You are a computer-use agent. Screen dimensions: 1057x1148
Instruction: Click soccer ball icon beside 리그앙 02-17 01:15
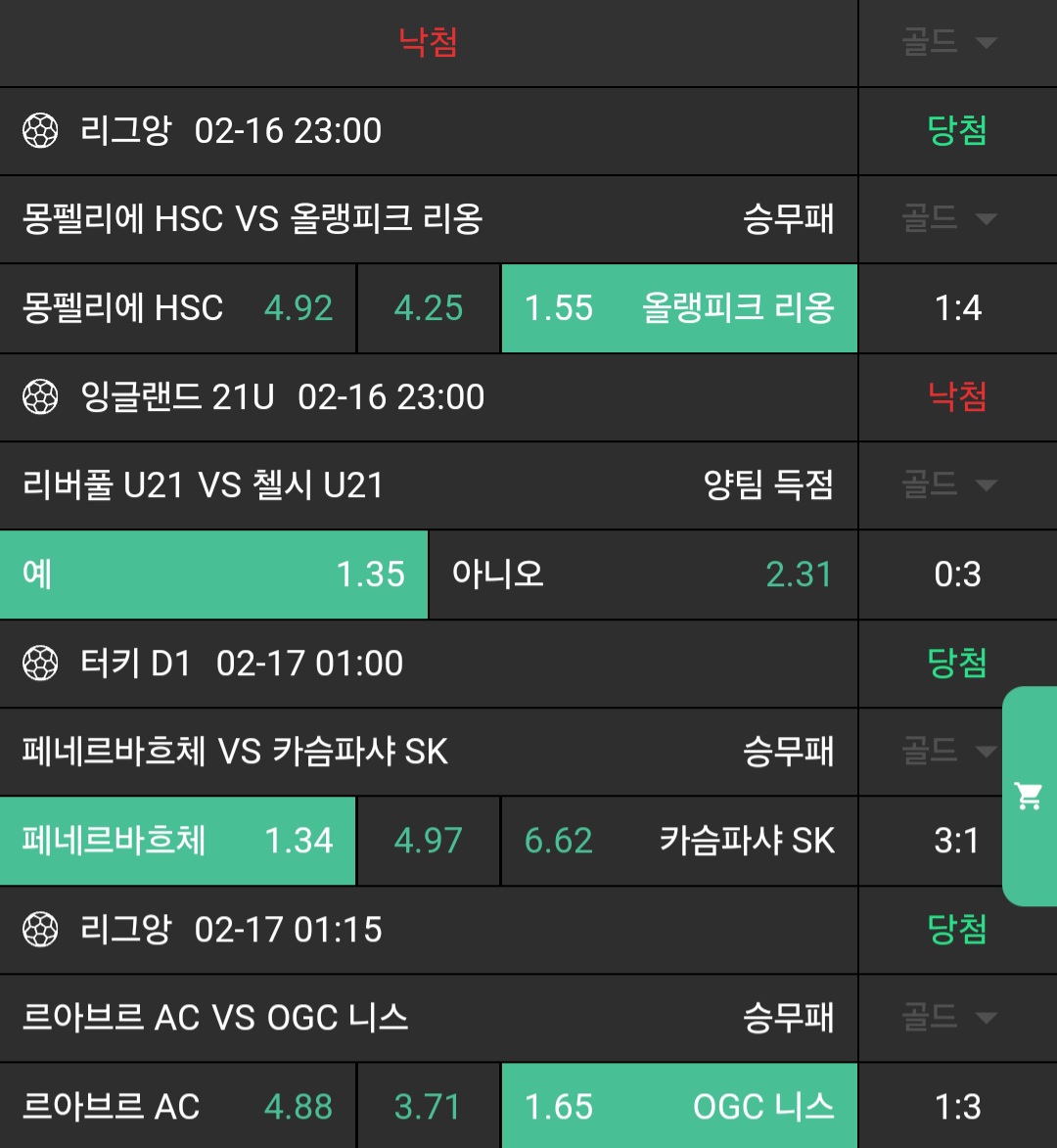[x=41, y=930]
